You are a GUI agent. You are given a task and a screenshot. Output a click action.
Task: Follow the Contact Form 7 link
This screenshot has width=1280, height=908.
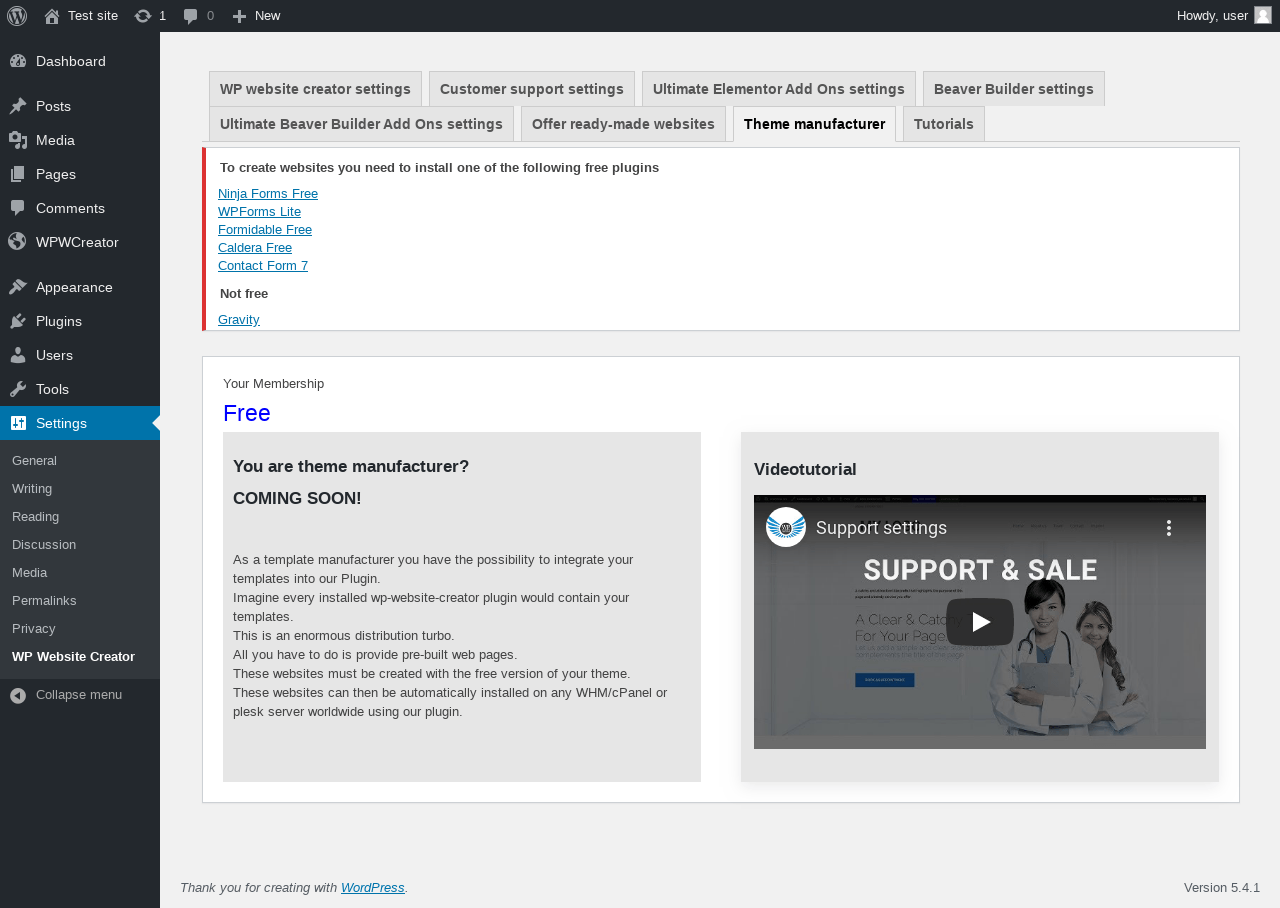click(263, 266)
